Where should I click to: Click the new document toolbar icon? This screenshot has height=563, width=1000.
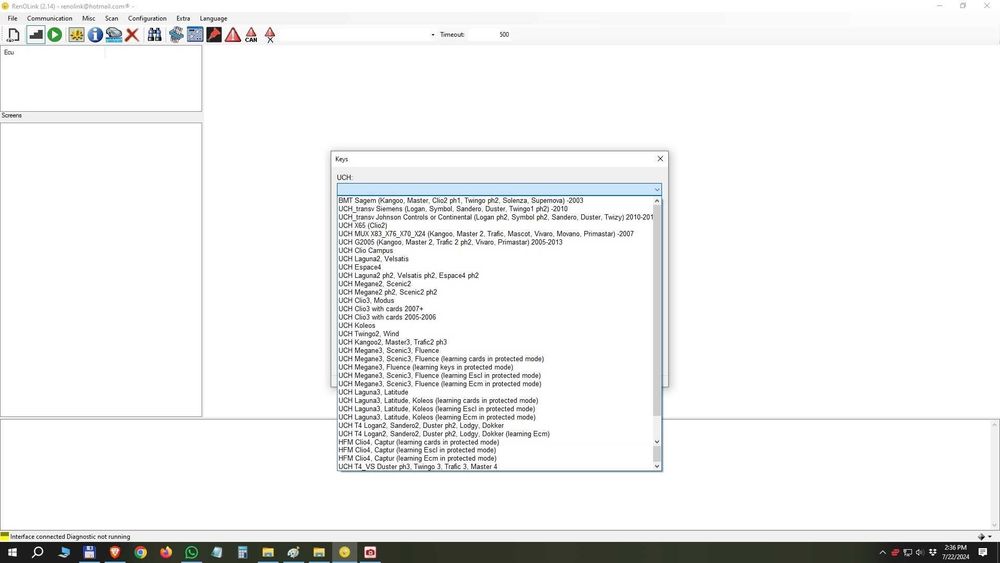(x=13, y=34)
